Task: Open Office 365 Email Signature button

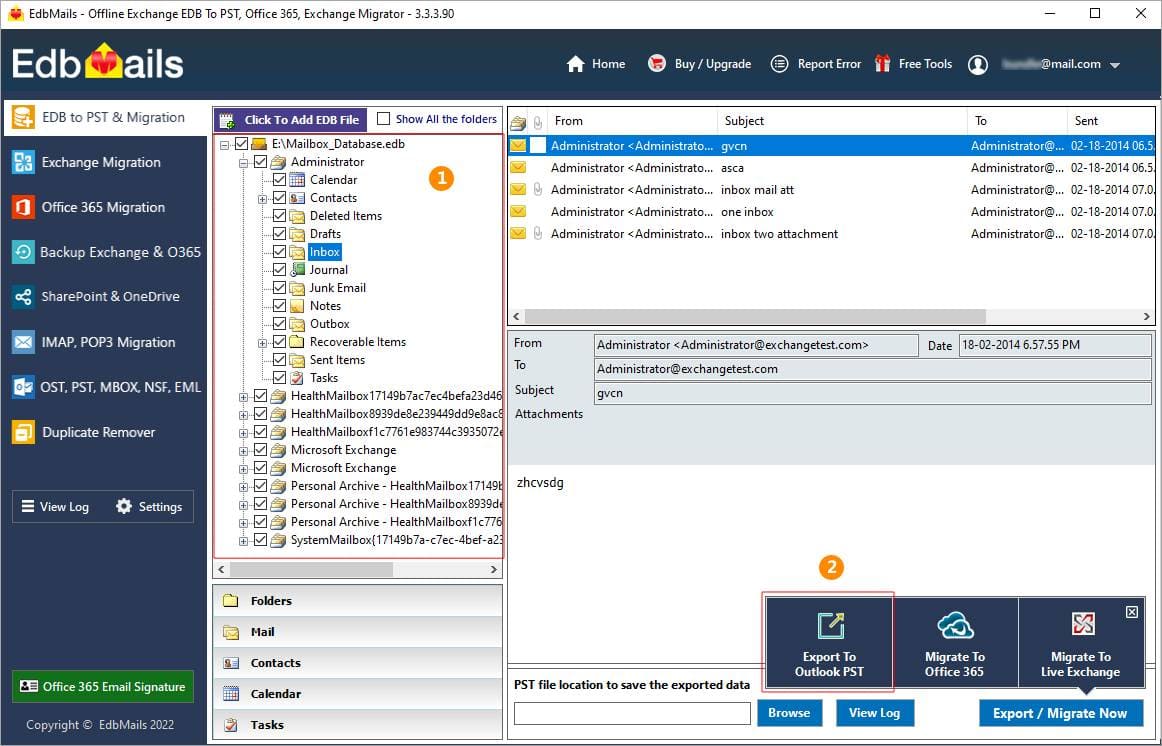Action: point(103,687)
